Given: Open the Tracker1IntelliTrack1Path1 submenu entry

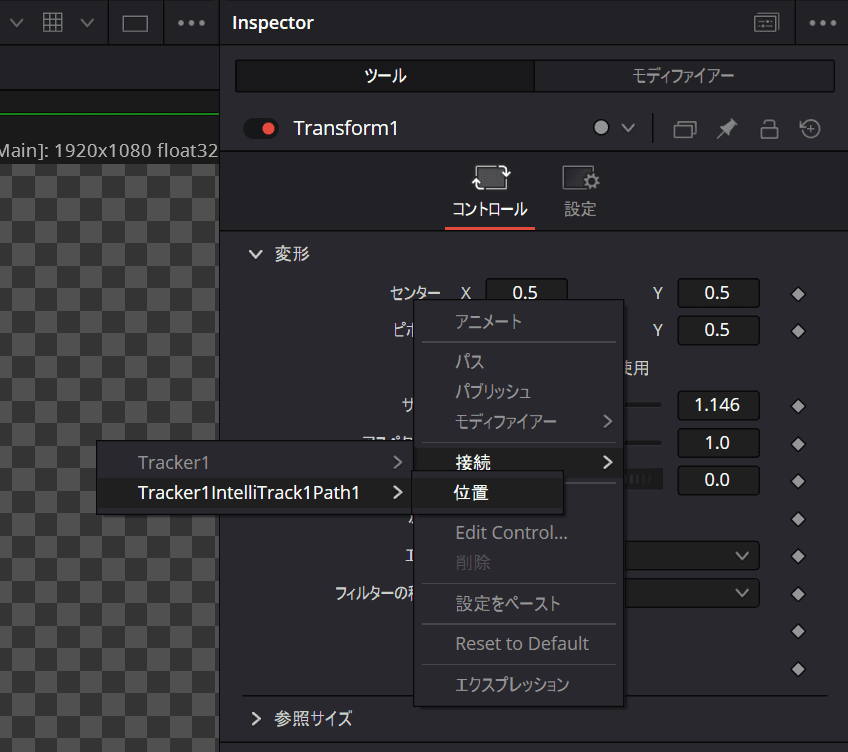Looking at the screenshot, I should point(254,493).
